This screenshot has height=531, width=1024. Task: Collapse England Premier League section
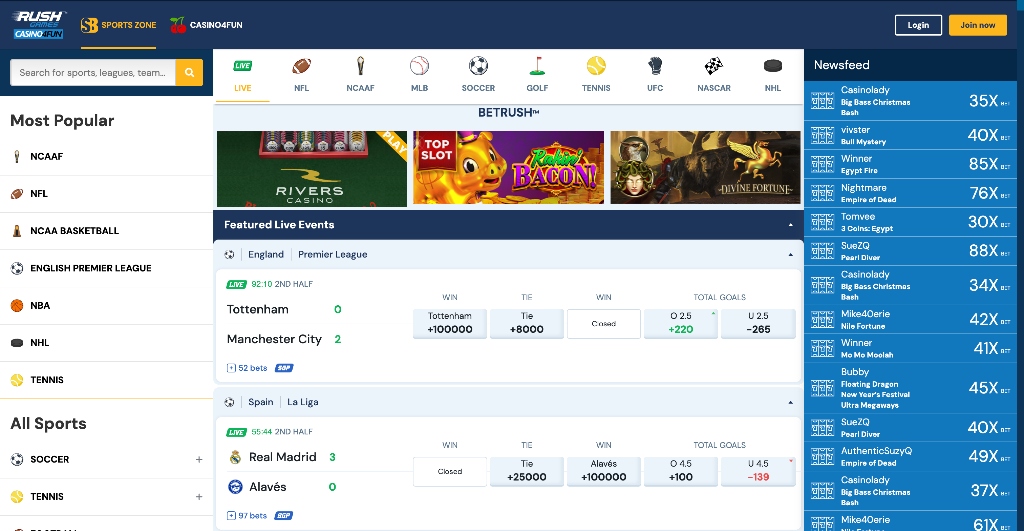(x=790, y=255)
